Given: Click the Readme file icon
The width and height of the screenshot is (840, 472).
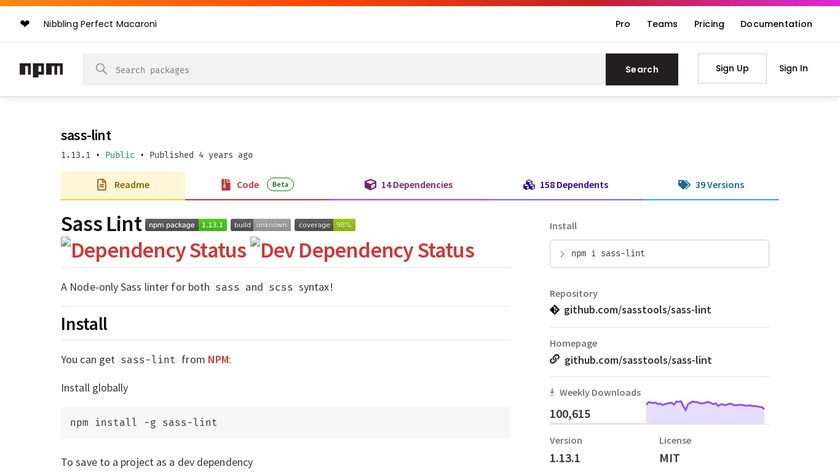Looking at the screenshot, I should [101, 185].
